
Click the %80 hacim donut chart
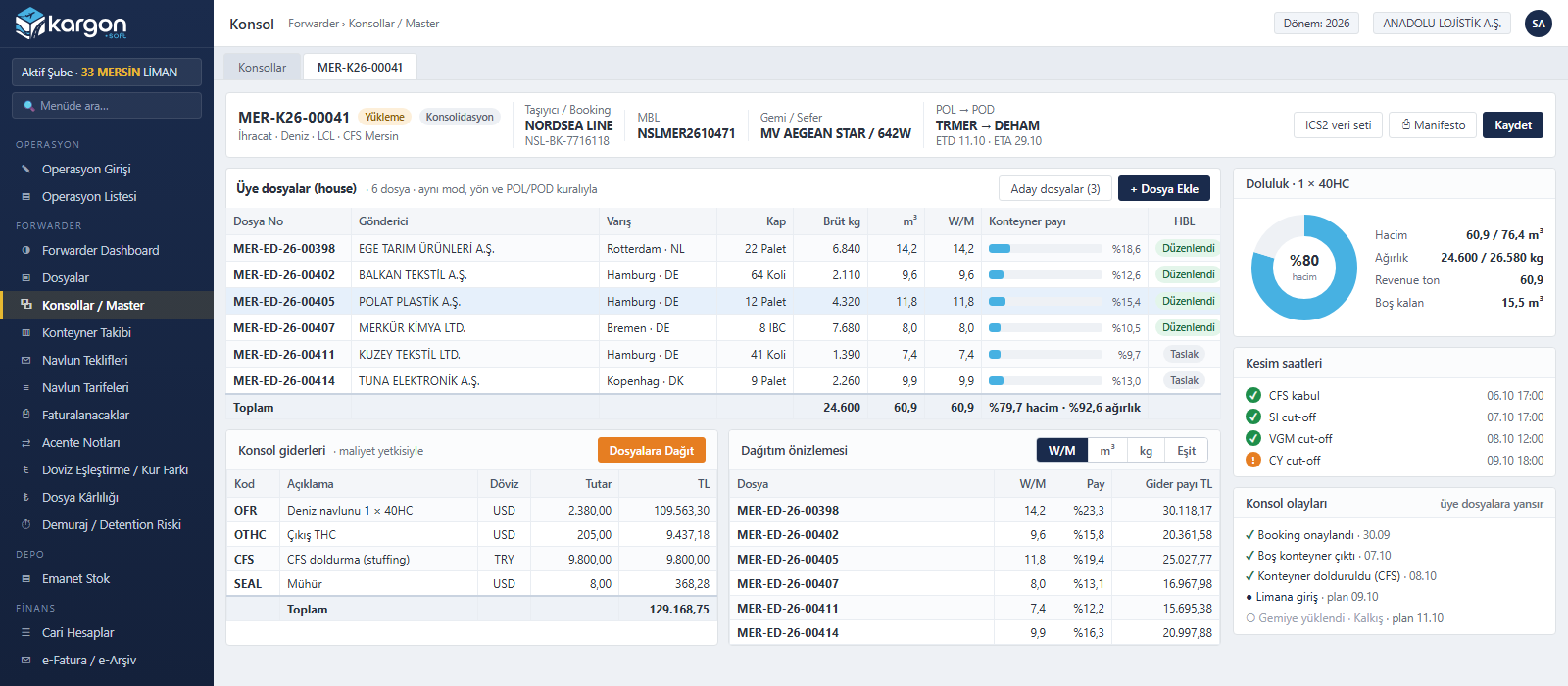coord(1304,268)
